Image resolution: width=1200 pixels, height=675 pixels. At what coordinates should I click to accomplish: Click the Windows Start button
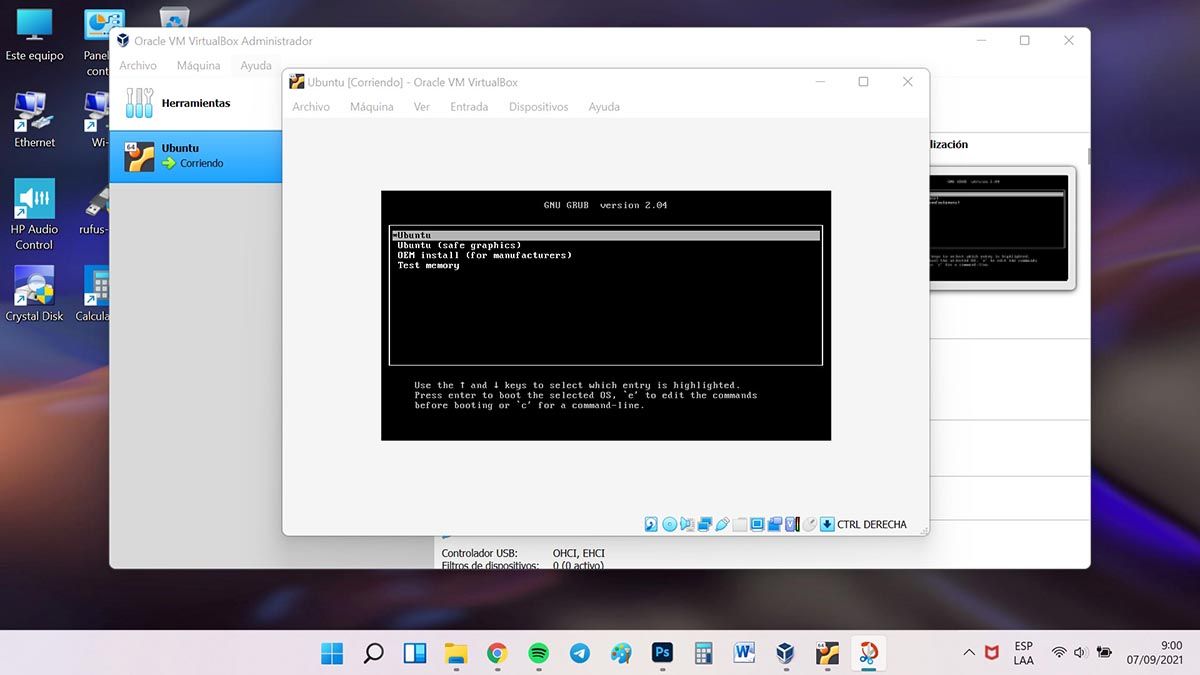(x=332, y=653)
